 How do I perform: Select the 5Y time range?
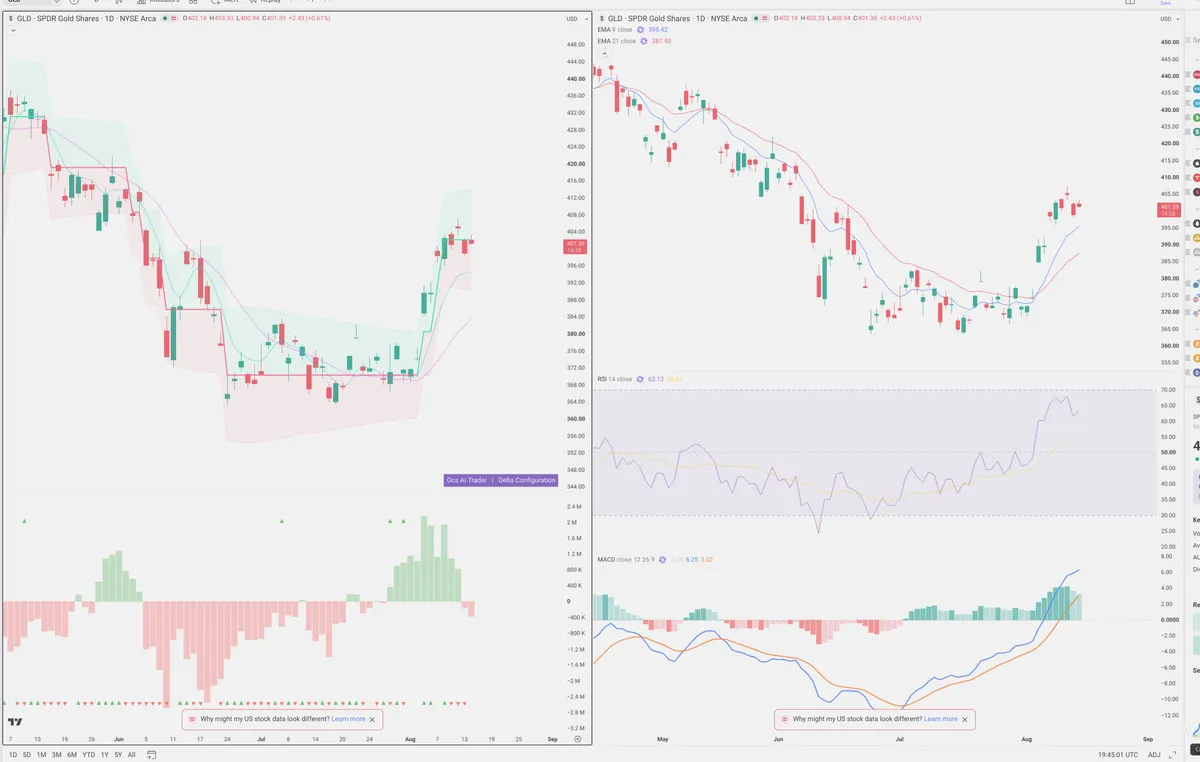pos(118,755)
